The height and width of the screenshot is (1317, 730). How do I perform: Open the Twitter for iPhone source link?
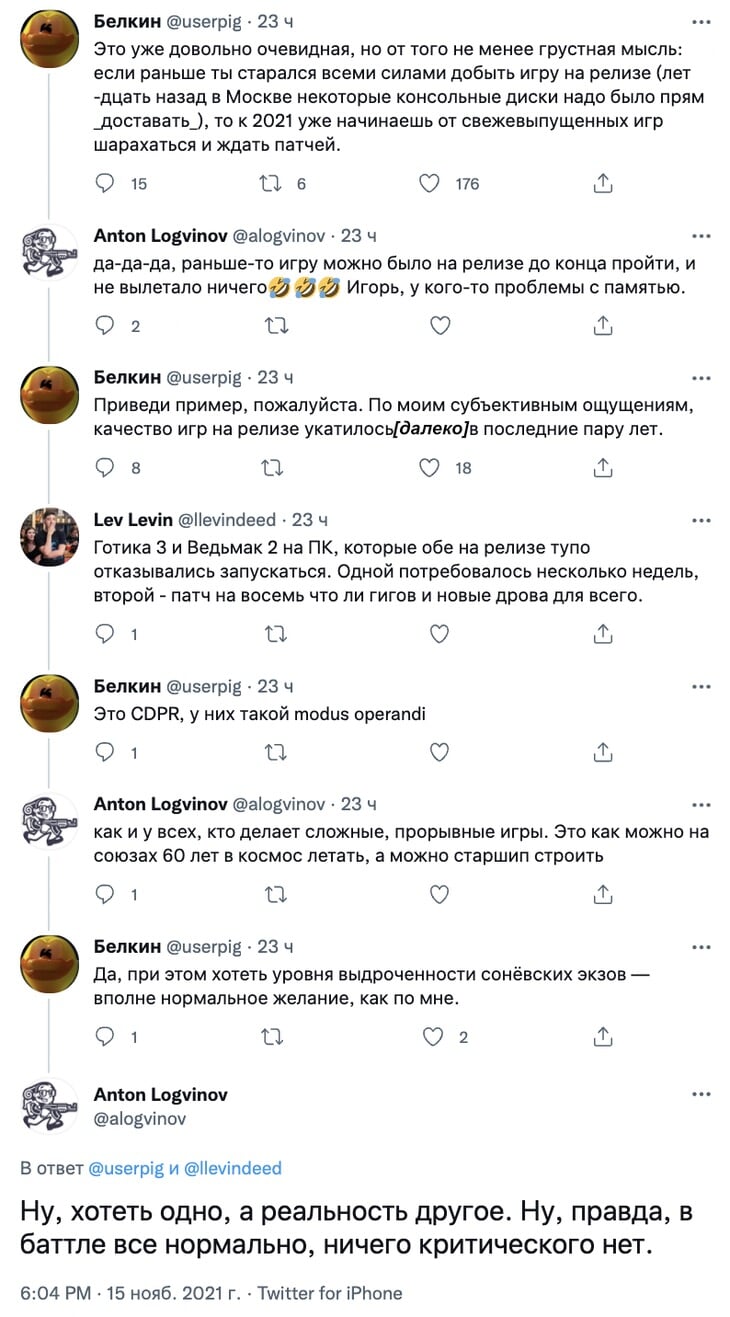pos(330,1293)
